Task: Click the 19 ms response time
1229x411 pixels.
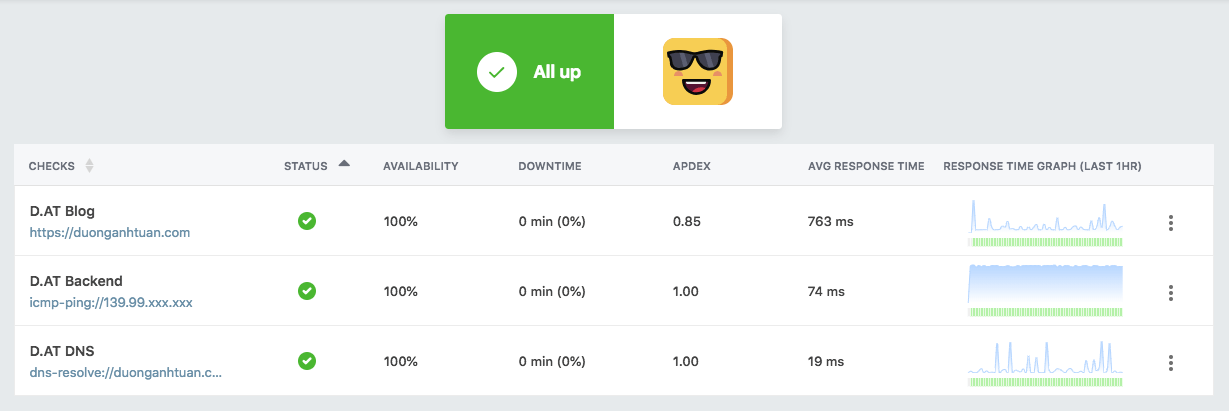Action: (x=826, y=362)
